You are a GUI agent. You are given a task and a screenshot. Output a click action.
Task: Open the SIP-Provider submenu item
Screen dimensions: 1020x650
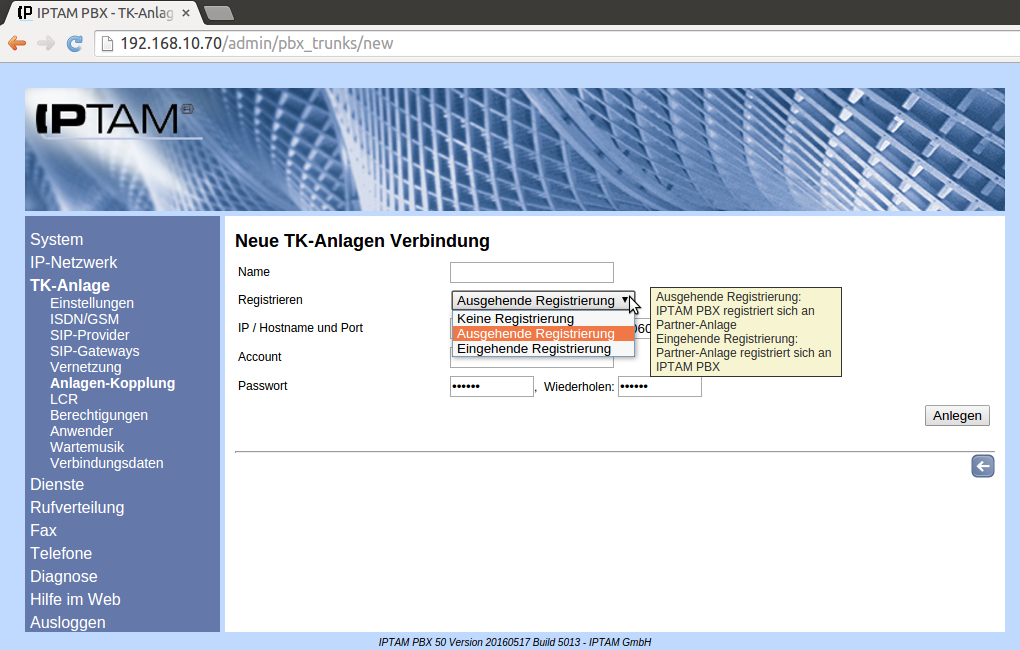click(x=89, y=335)
